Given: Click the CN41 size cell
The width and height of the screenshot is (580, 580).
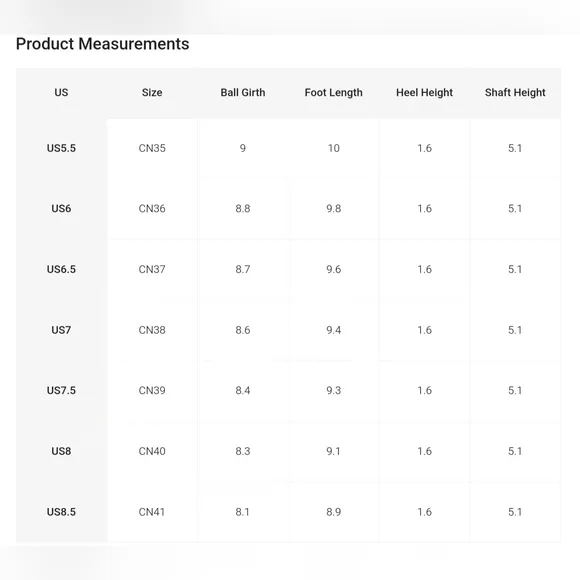Looking at the screenshot, I should [x=152, y=512].
